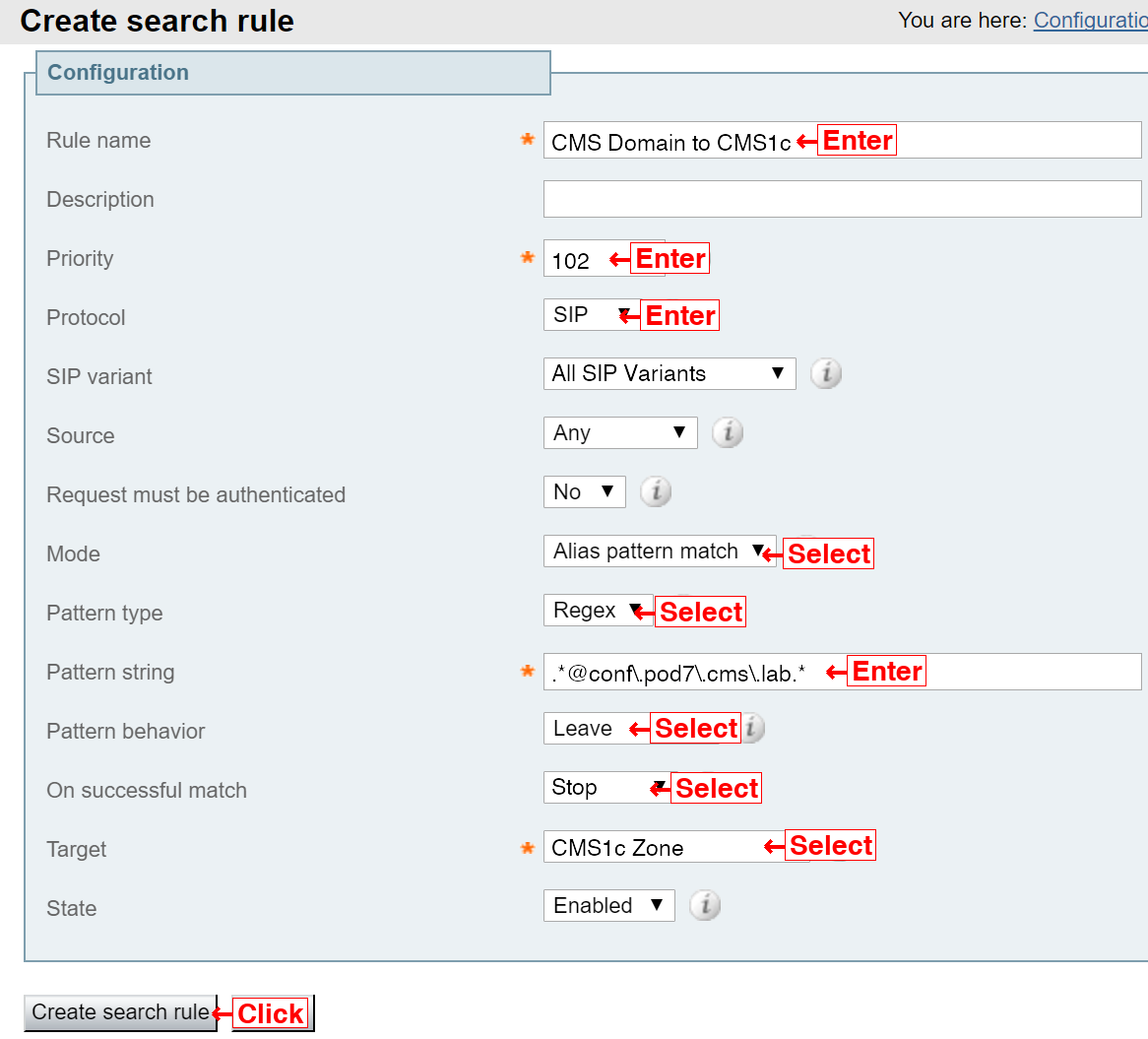
Task: Focus the Priority field showing 102
Action: tap(604, 258)
